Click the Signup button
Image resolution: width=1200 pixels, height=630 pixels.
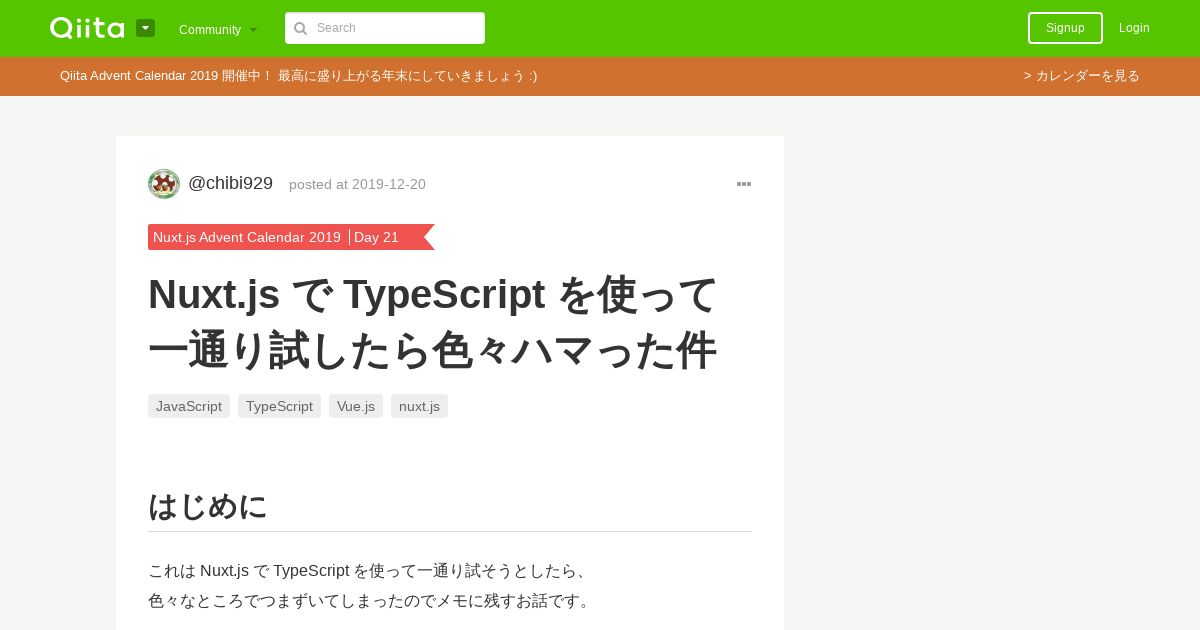[1065, 28]
